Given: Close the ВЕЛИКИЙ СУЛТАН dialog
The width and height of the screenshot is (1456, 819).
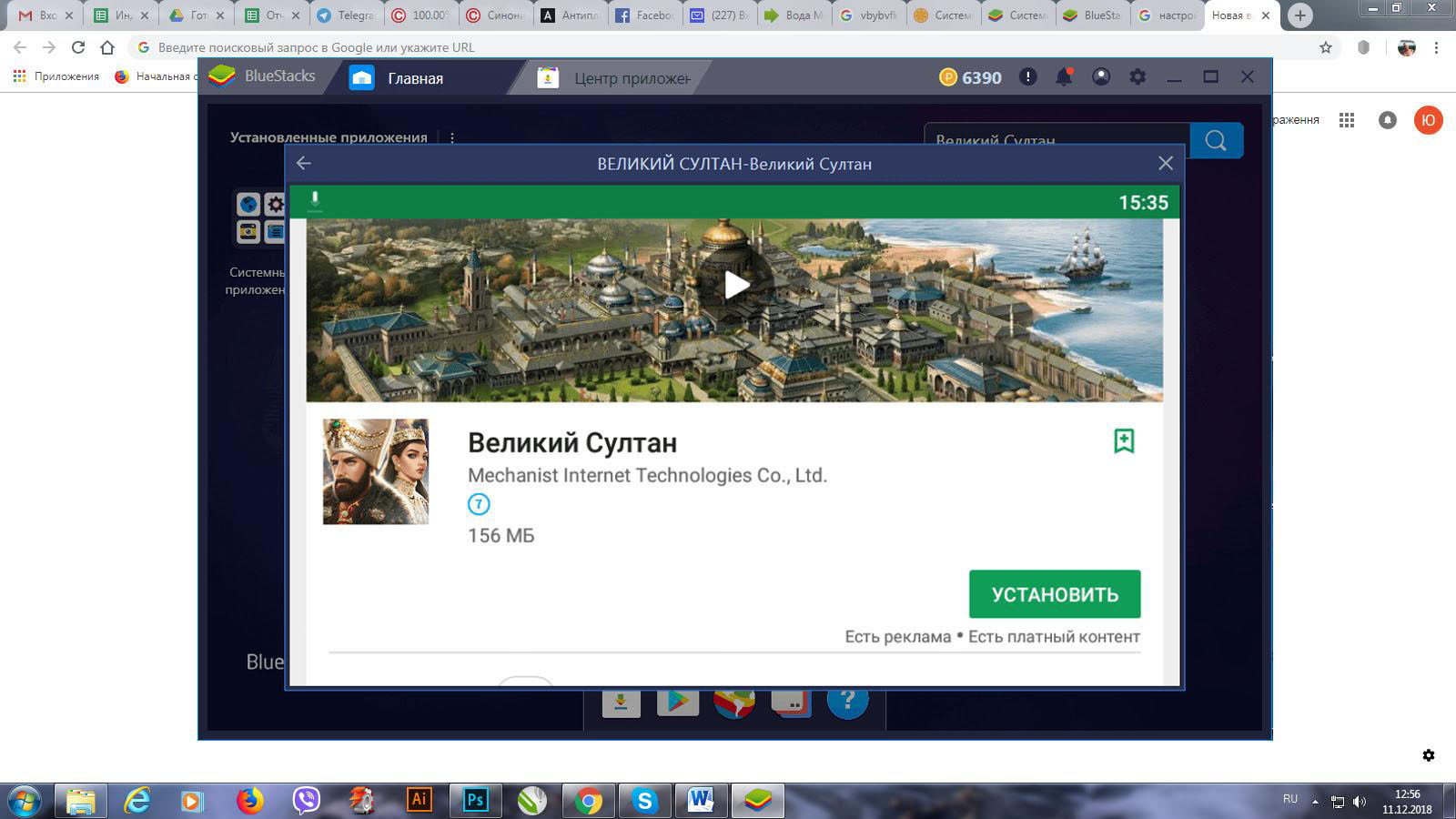Looking at the screenshot, I should point(1165,163).
